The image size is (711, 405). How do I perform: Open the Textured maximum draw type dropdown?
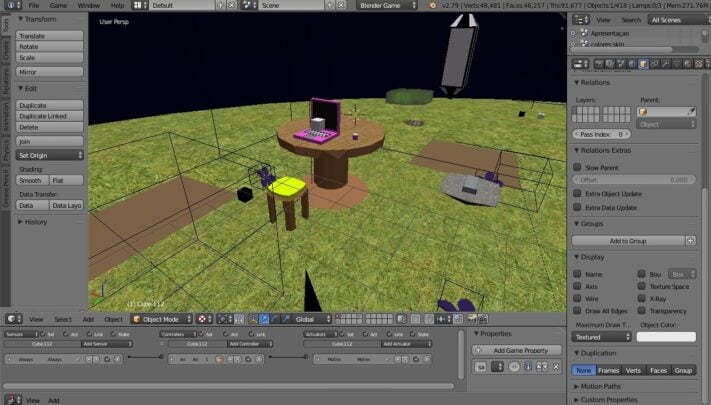602,337
